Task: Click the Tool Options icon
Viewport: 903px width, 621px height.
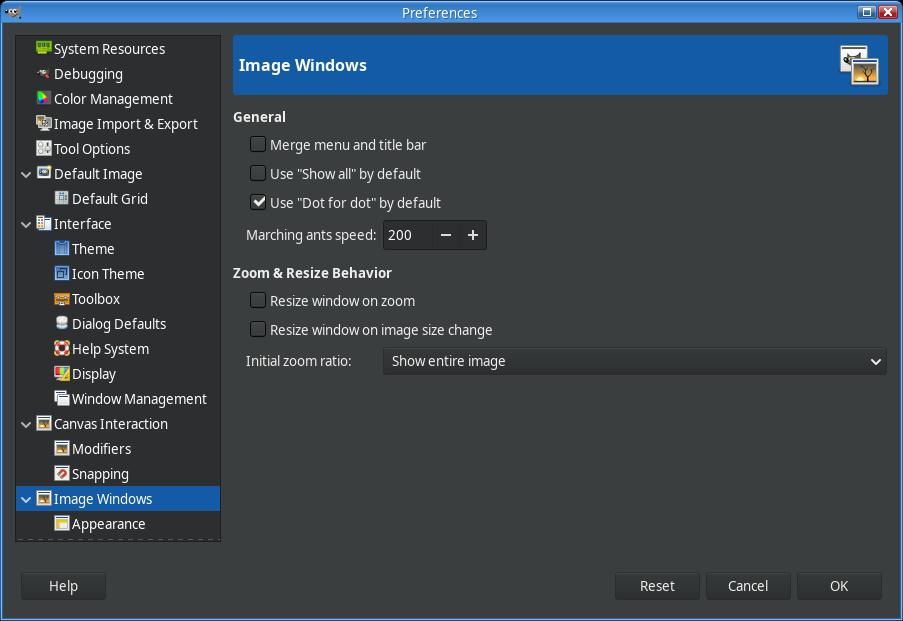Action: click(x=43, y=148)
